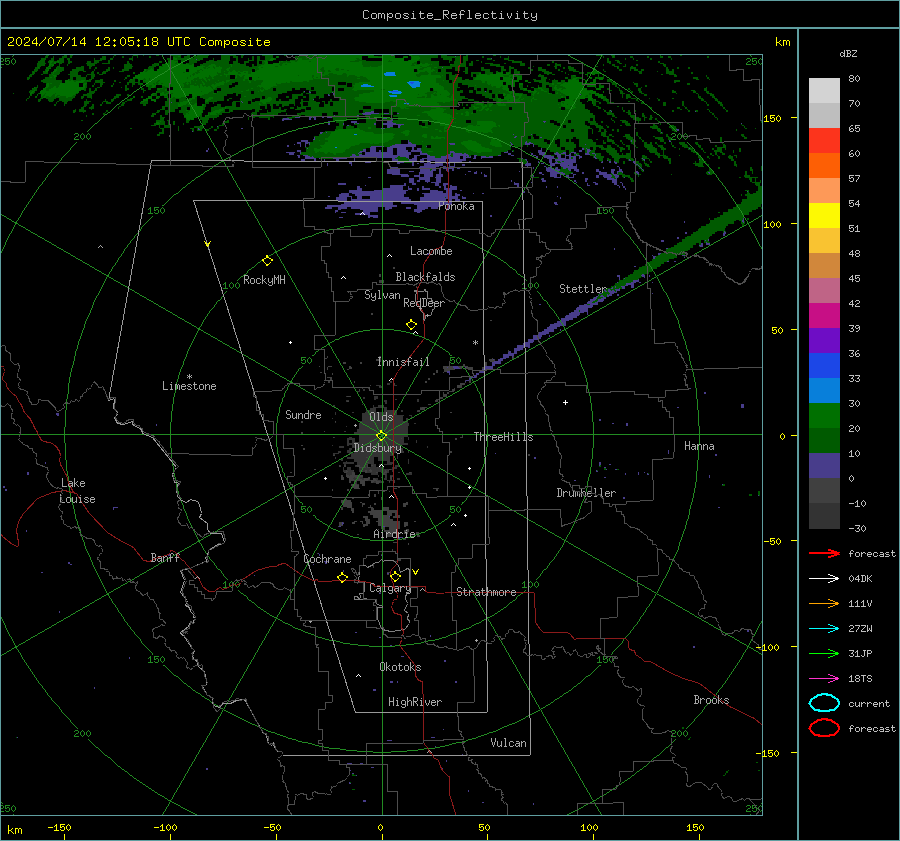Screen dimensions: 900x841
Task: Click the red forecast arrow in legend
Action: pyautogui.click(x=824, y=553)
